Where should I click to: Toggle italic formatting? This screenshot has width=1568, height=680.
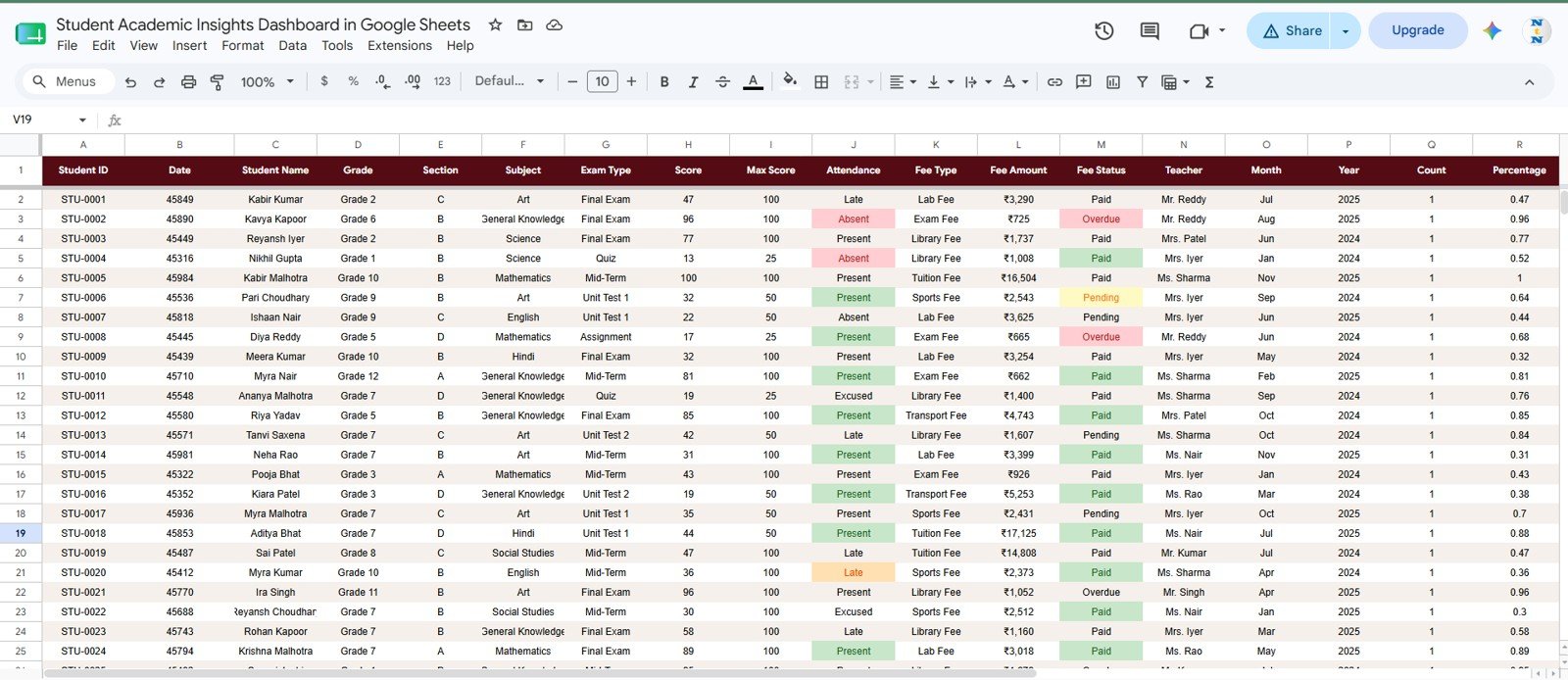tap(693, 82)
